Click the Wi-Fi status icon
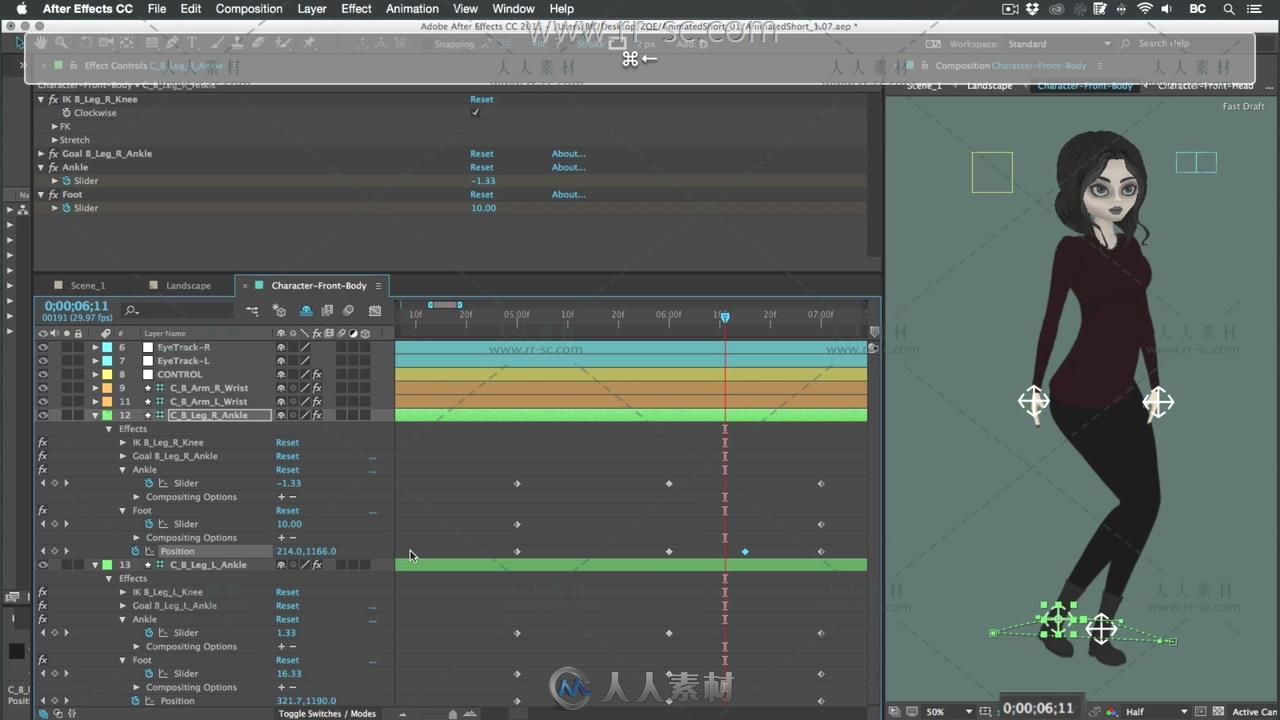The height and width of the screenshot is (720, 1280). click(1145, 9)
